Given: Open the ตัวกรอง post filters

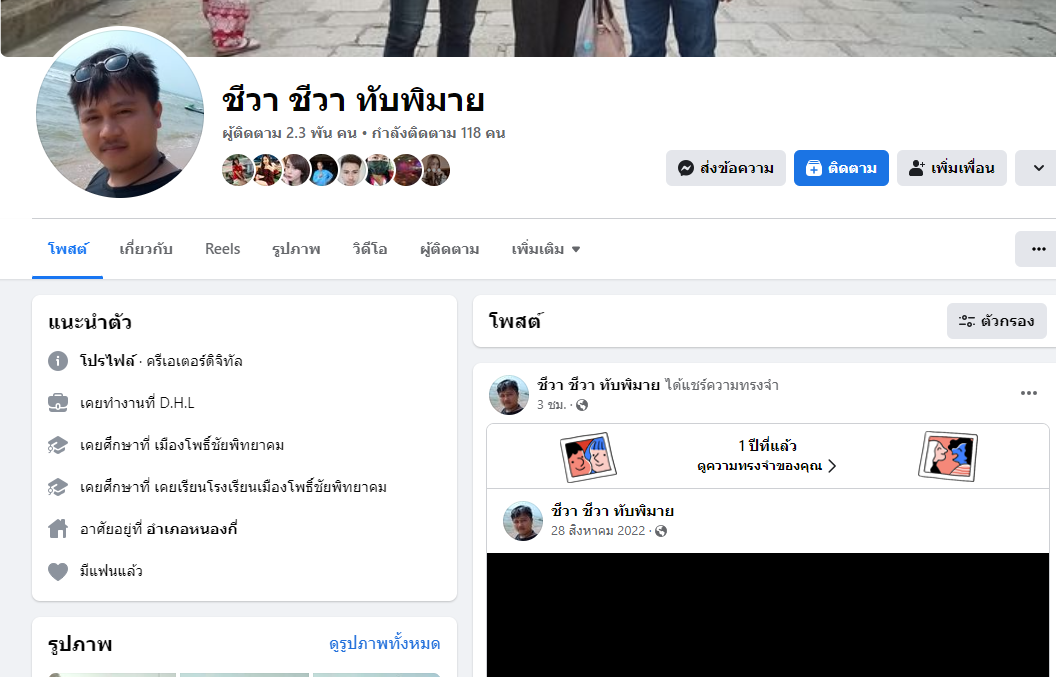Looking at the screenshot, I should pos(996,321).
